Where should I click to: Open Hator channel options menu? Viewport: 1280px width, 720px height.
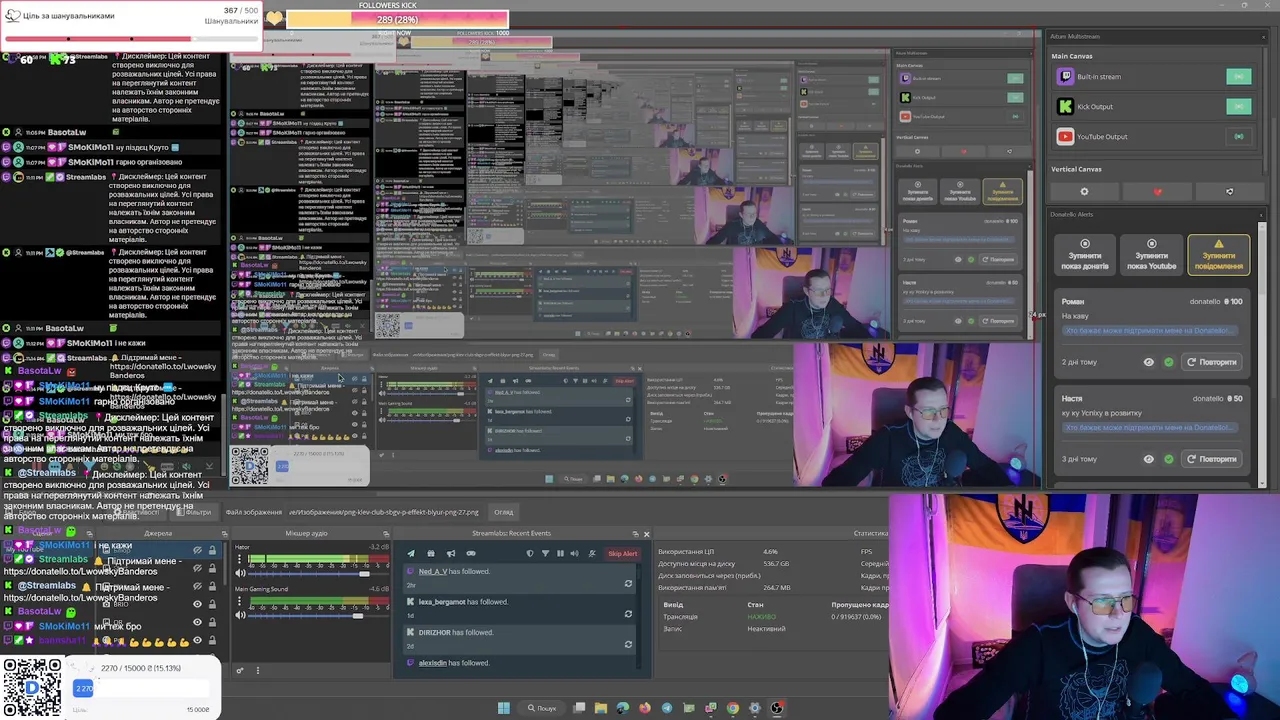[x=240, y=561]
